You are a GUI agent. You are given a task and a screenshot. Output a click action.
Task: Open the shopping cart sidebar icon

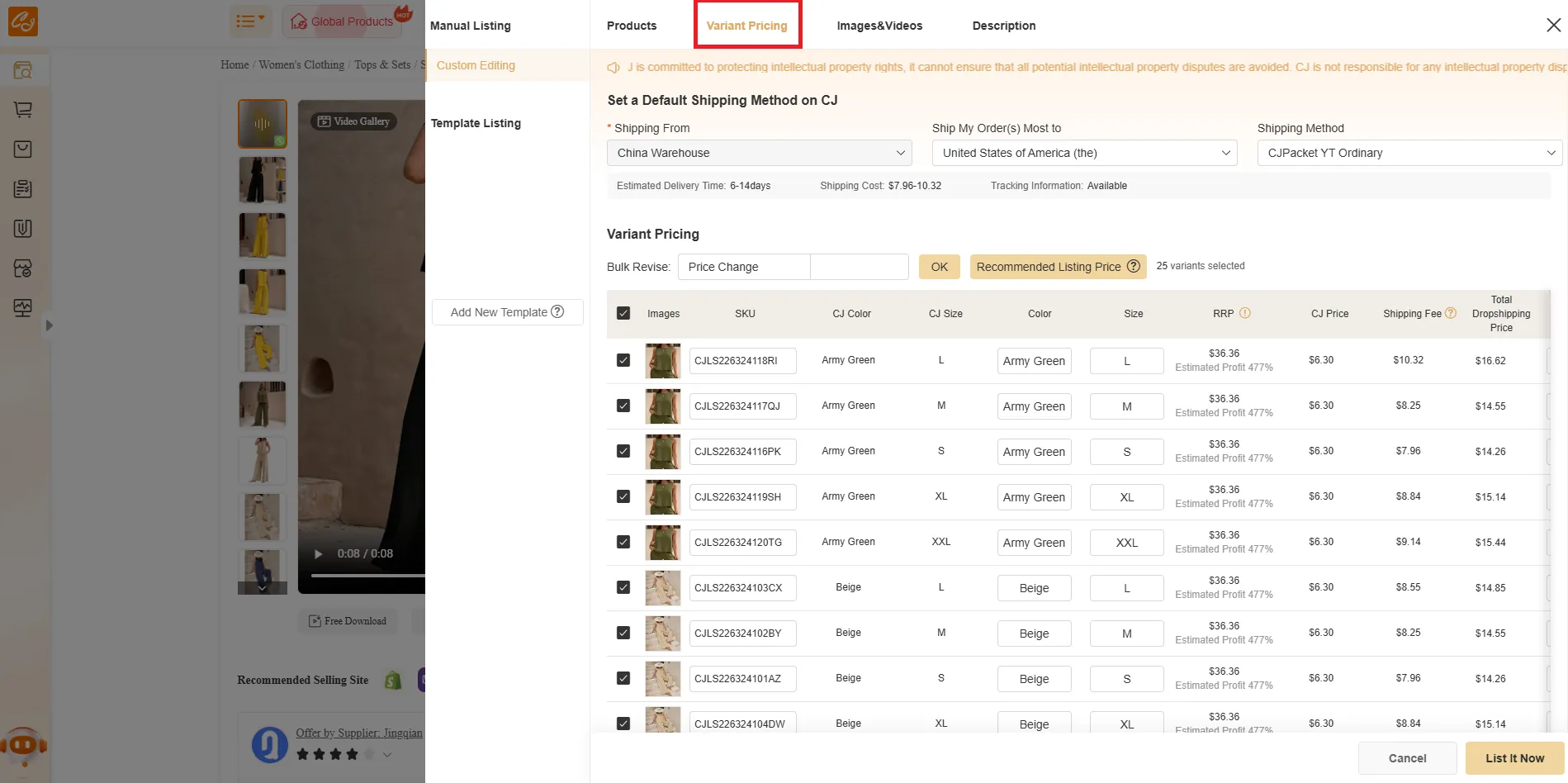tap(23, 110)
